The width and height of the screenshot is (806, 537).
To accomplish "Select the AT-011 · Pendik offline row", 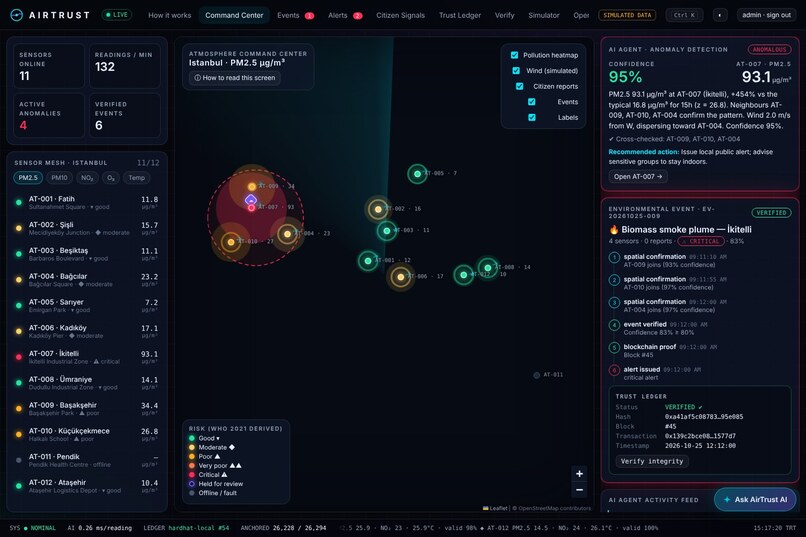I will coord(87,460).
